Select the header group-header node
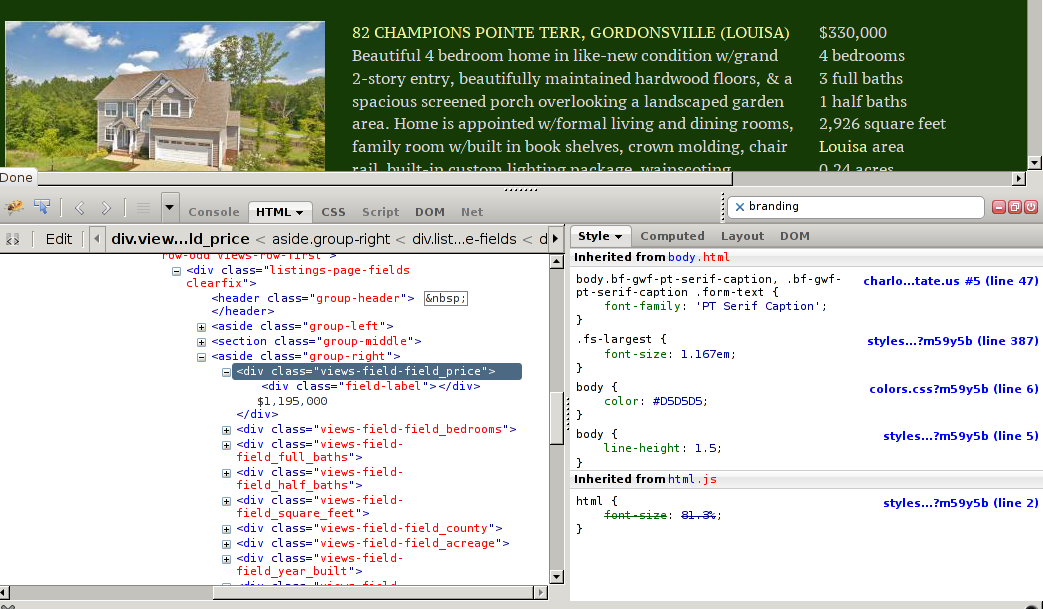The image size is (1043, 609). (x=313, y=298)
